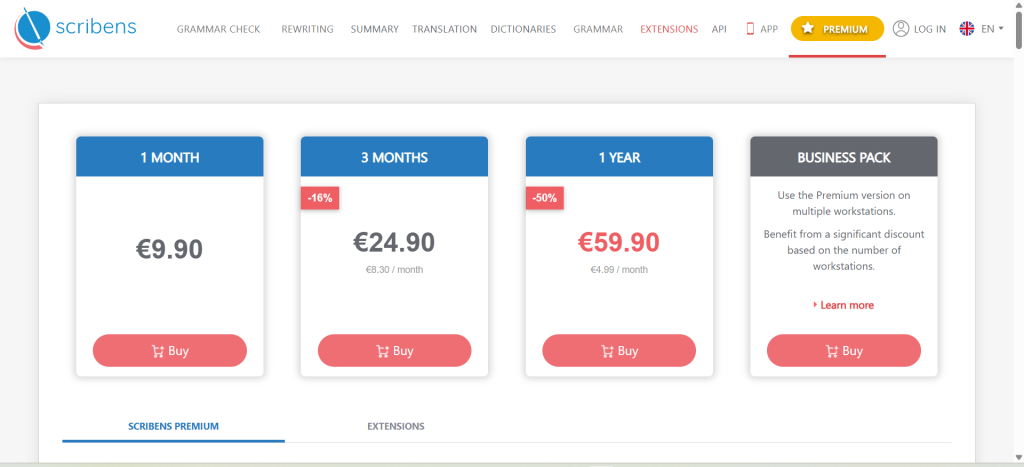Click the 3 MONTHS plan header
Viewport: 1024px width, 467px height.
coord(394,157)
